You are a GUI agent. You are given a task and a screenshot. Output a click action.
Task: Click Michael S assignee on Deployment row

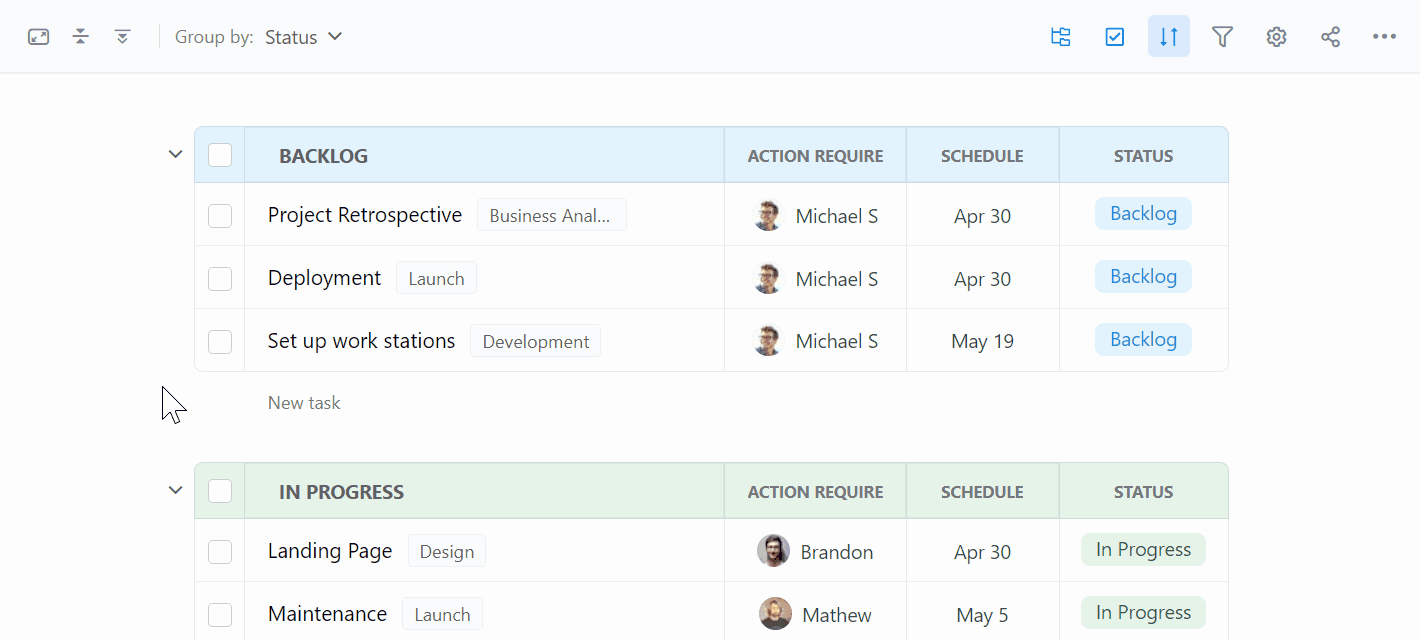click(x=815, y=279)
